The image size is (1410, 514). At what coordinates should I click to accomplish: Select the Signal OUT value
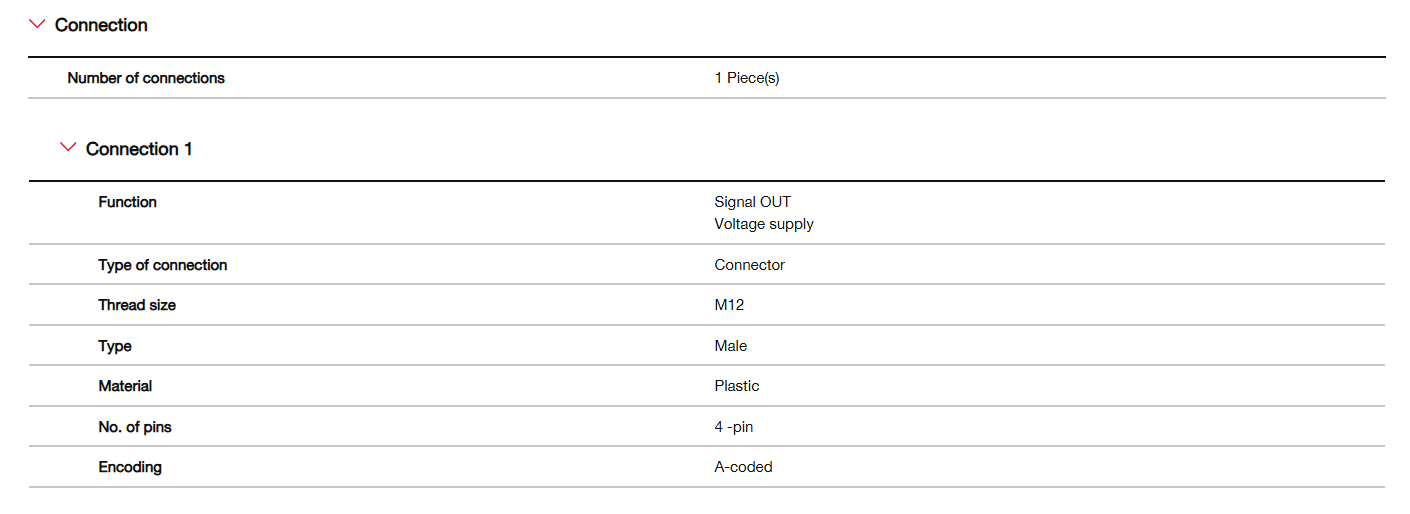click(752, 202)
